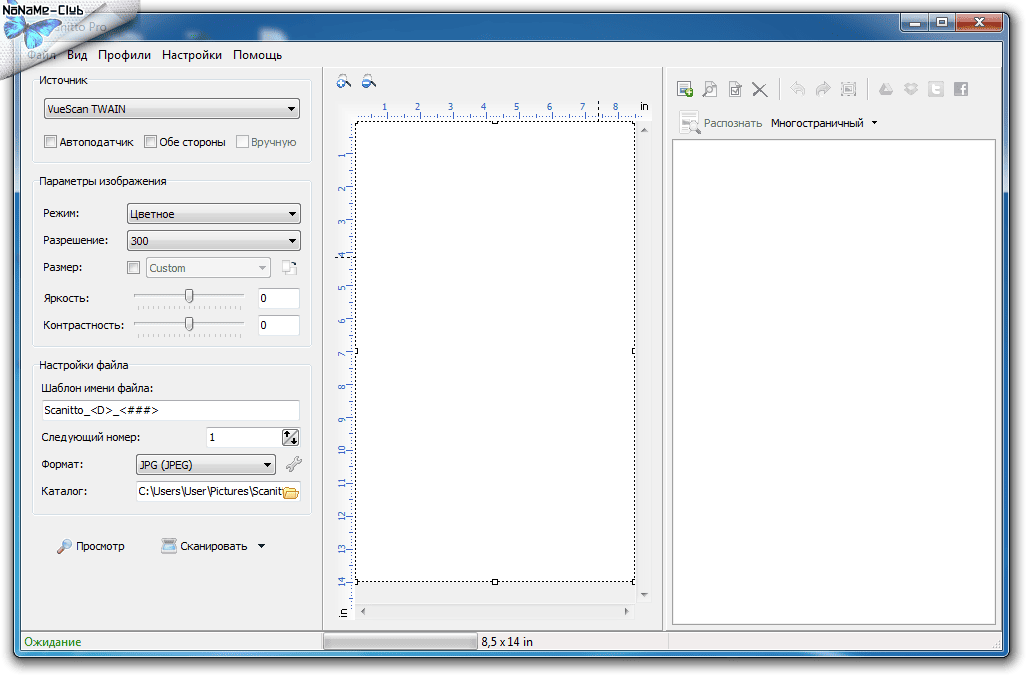Open the format settings wrench icon
This screenshot has width=1027, height=677.
(x=293, y=464)
